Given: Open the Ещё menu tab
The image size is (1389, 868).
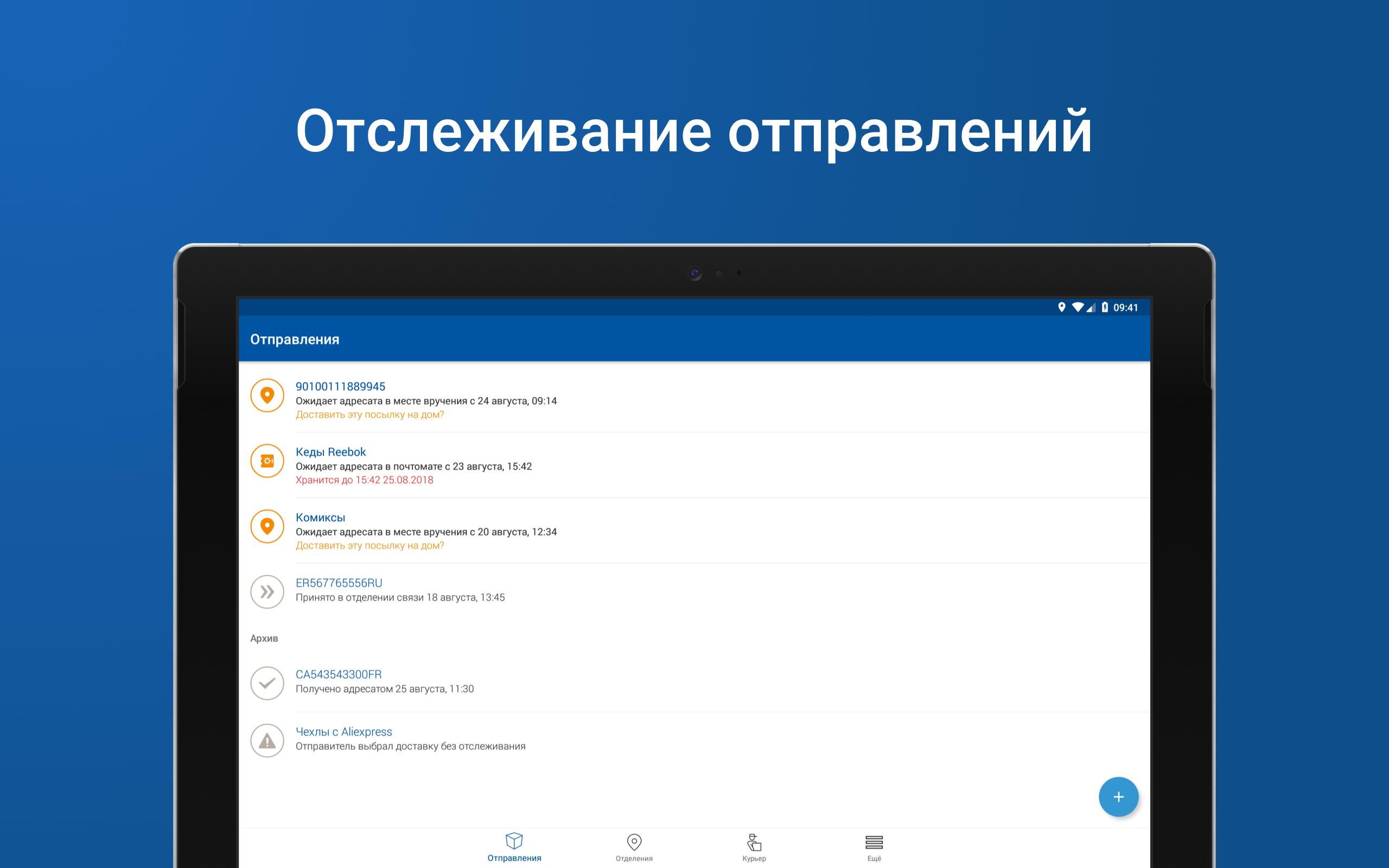Looking at the screenshot, I should pyautogui.click(x=874, y=847).
